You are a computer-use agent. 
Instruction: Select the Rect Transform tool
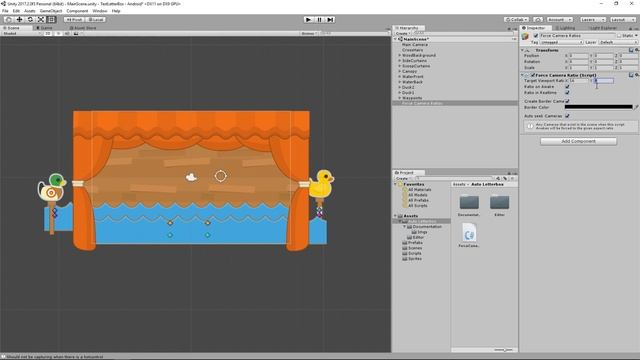pos(51,20)
